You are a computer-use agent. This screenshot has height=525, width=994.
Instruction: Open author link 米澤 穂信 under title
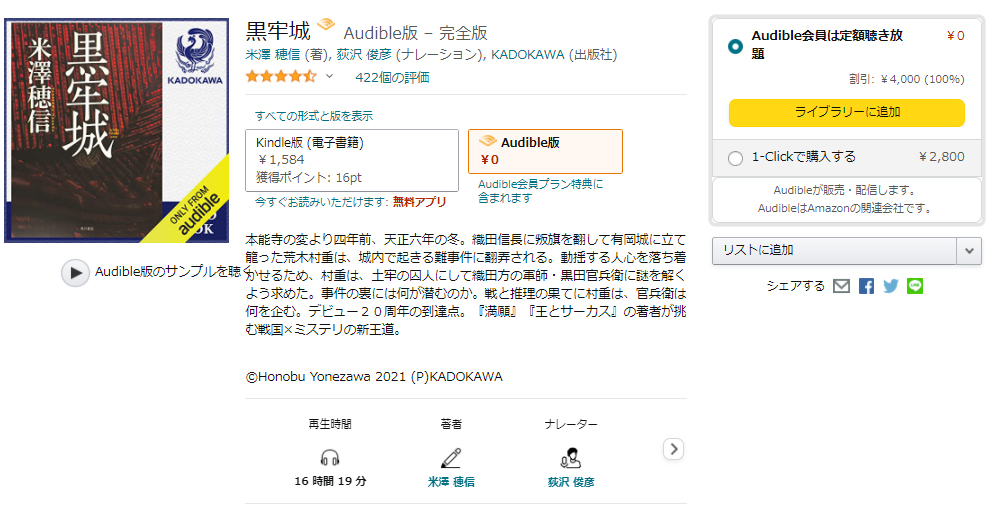tap(273, 55)
